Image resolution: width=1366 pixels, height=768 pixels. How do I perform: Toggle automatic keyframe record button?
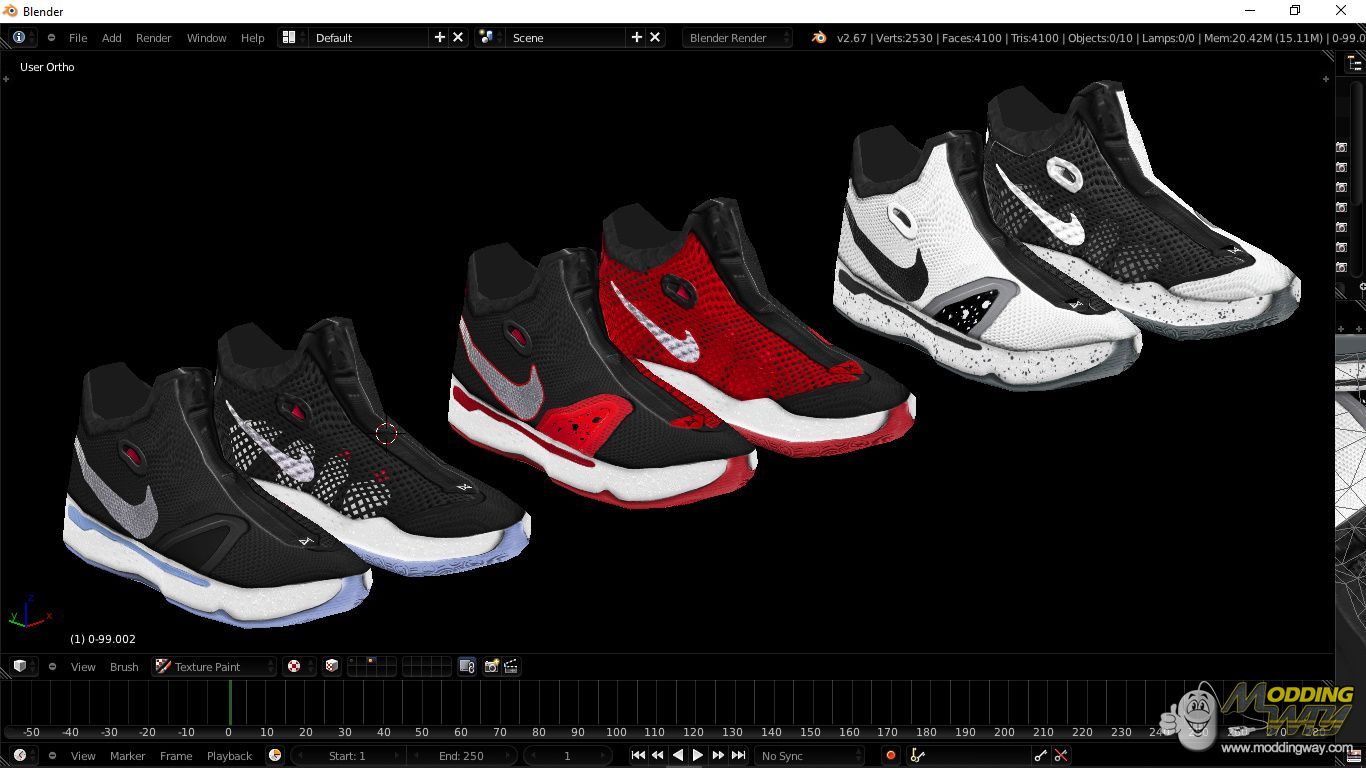(890, 756)
